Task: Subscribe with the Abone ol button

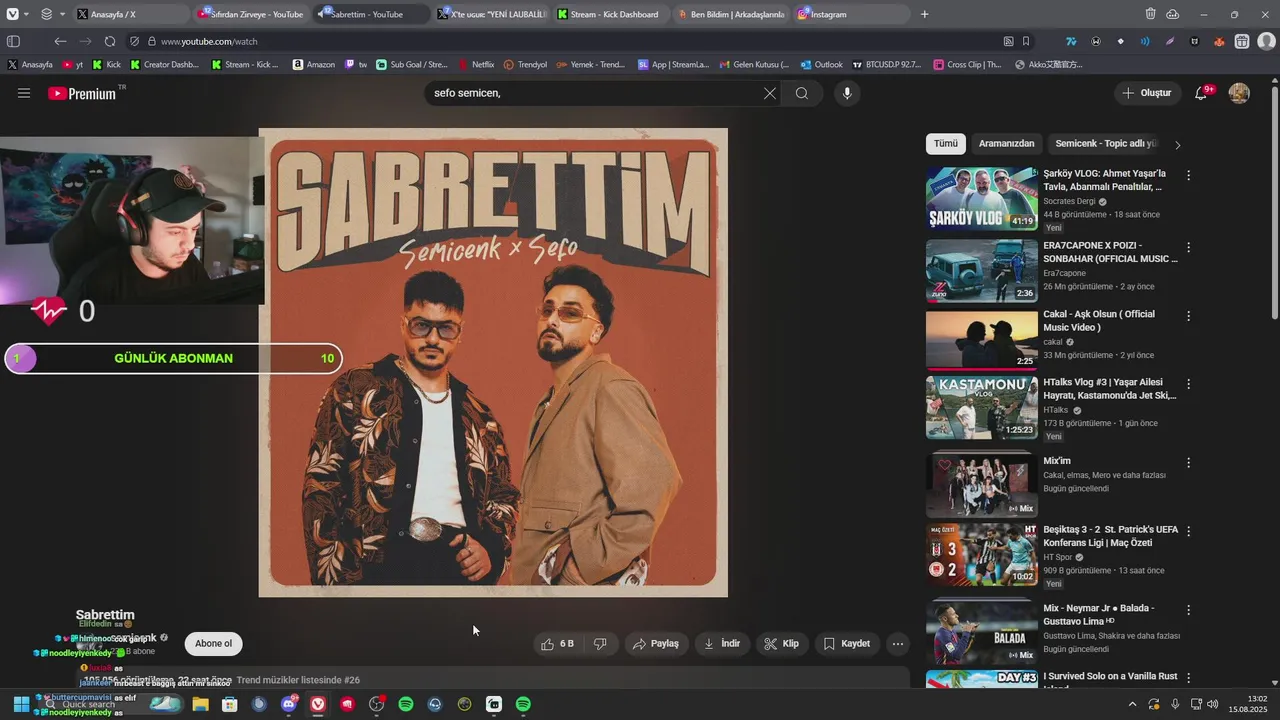Action: (x=213, y=644)
